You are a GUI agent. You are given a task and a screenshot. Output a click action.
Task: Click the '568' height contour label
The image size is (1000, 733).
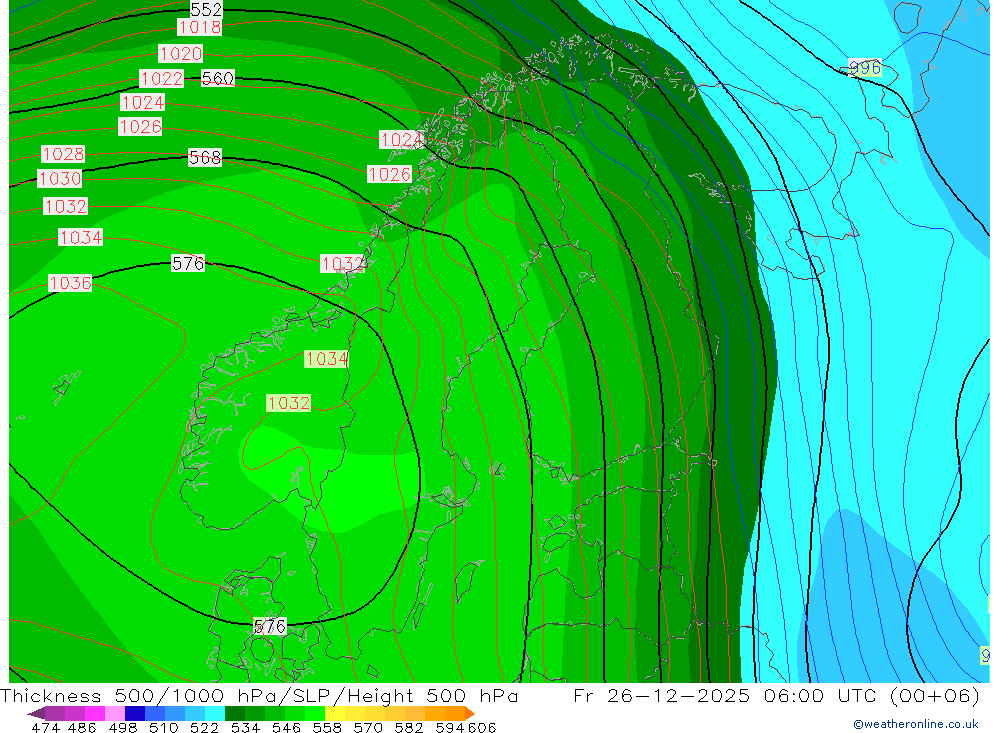point(205,157)
